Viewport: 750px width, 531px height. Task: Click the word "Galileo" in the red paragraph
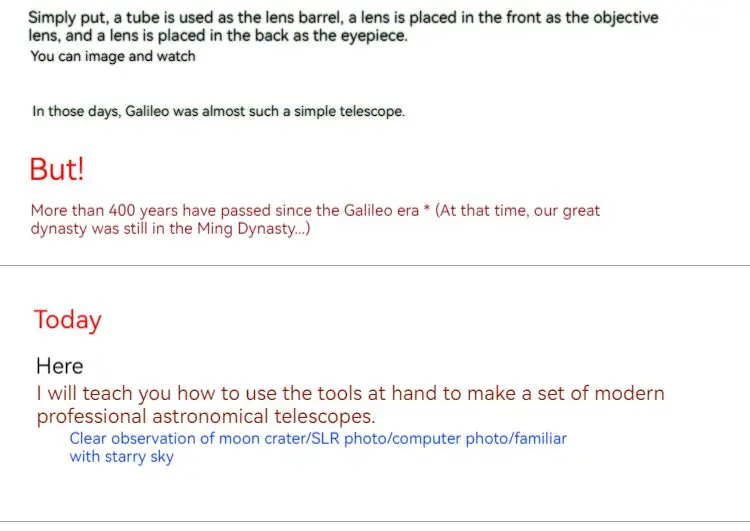point(368,210)
